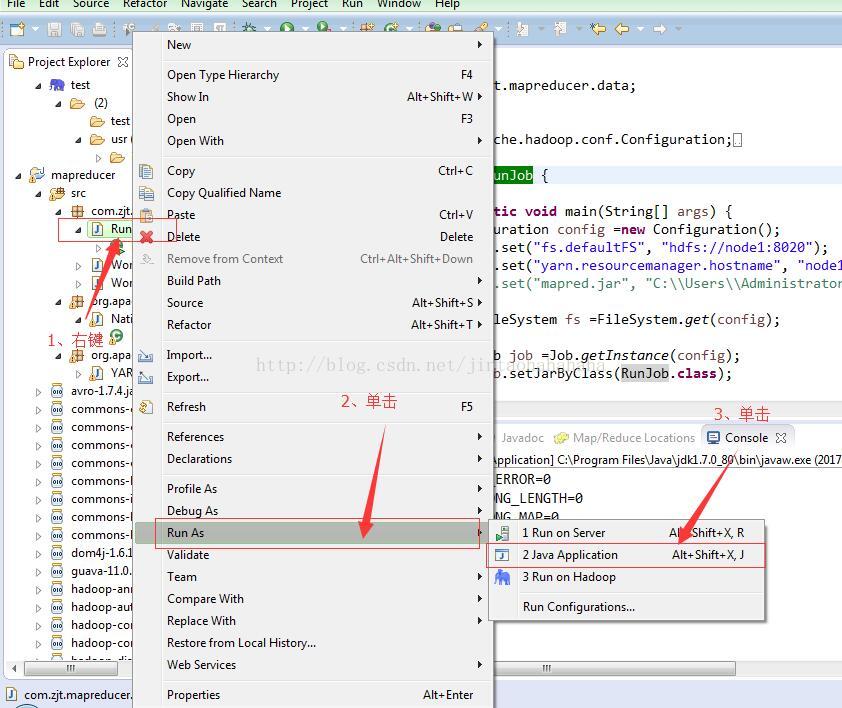The width and height of the screenshot is (842, 708).
Task: Click the red Delete X icon
Action: (x=147, y=237)
